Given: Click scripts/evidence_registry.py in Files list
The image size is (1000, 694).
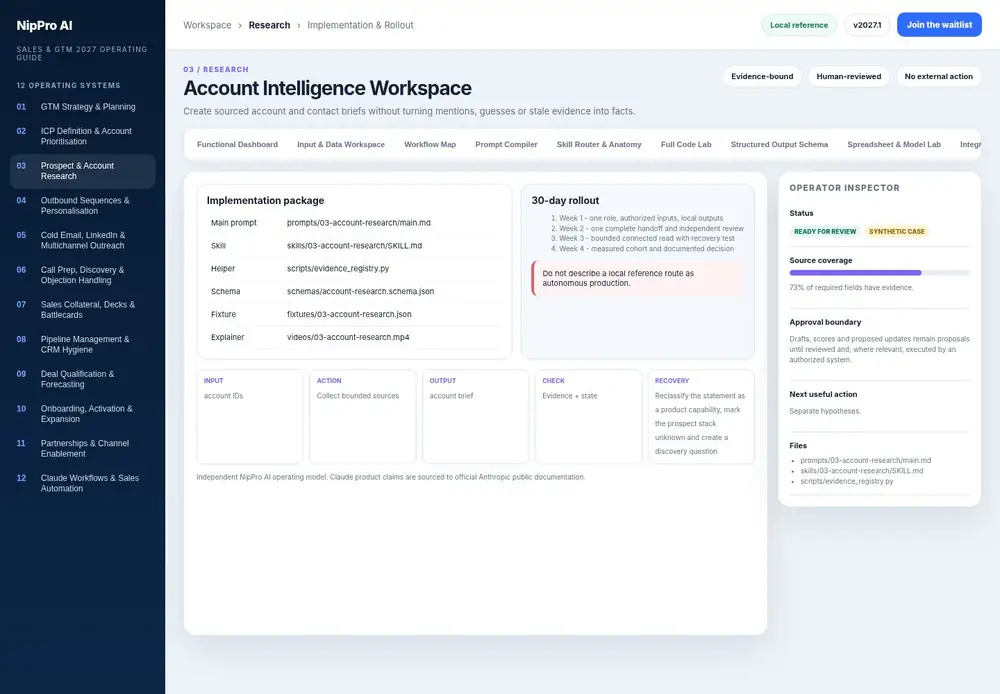Looking at the screenshot, I should point(846,481).
